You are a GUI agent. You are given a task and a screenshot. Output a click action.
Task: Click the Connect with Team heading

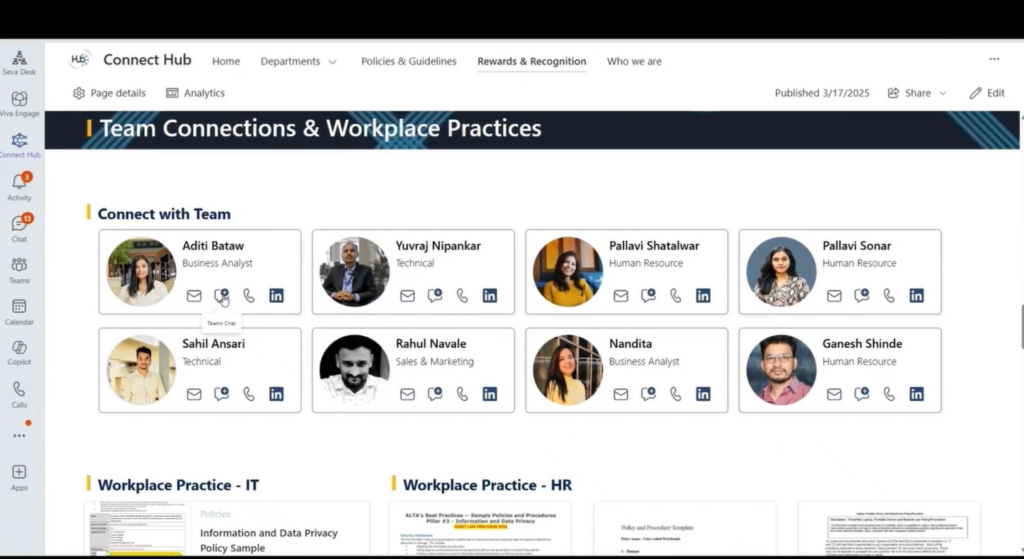click(x=164, y=214)
